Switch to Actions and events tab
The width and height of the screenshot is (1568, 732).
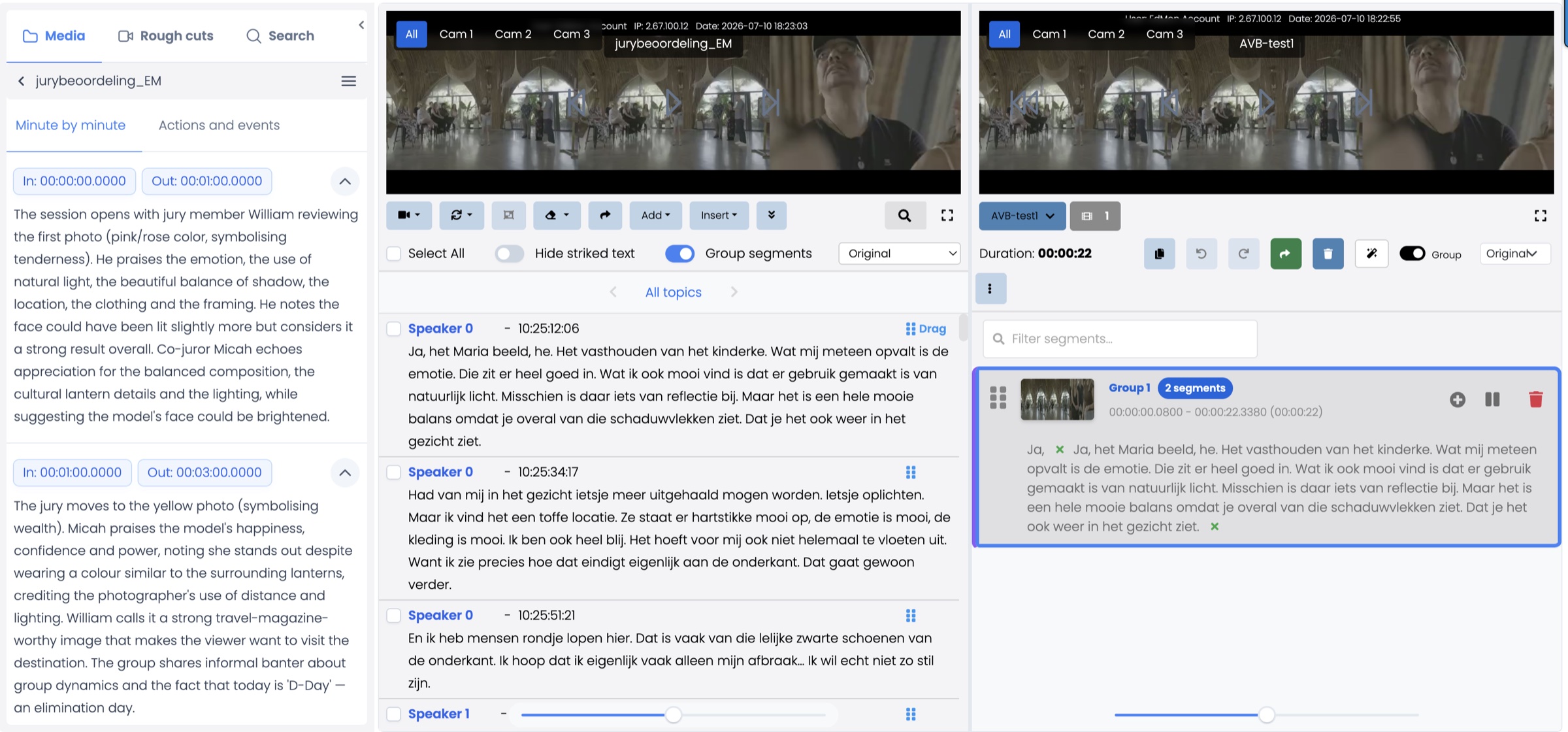pyautogui.click(x=219, y=125)
